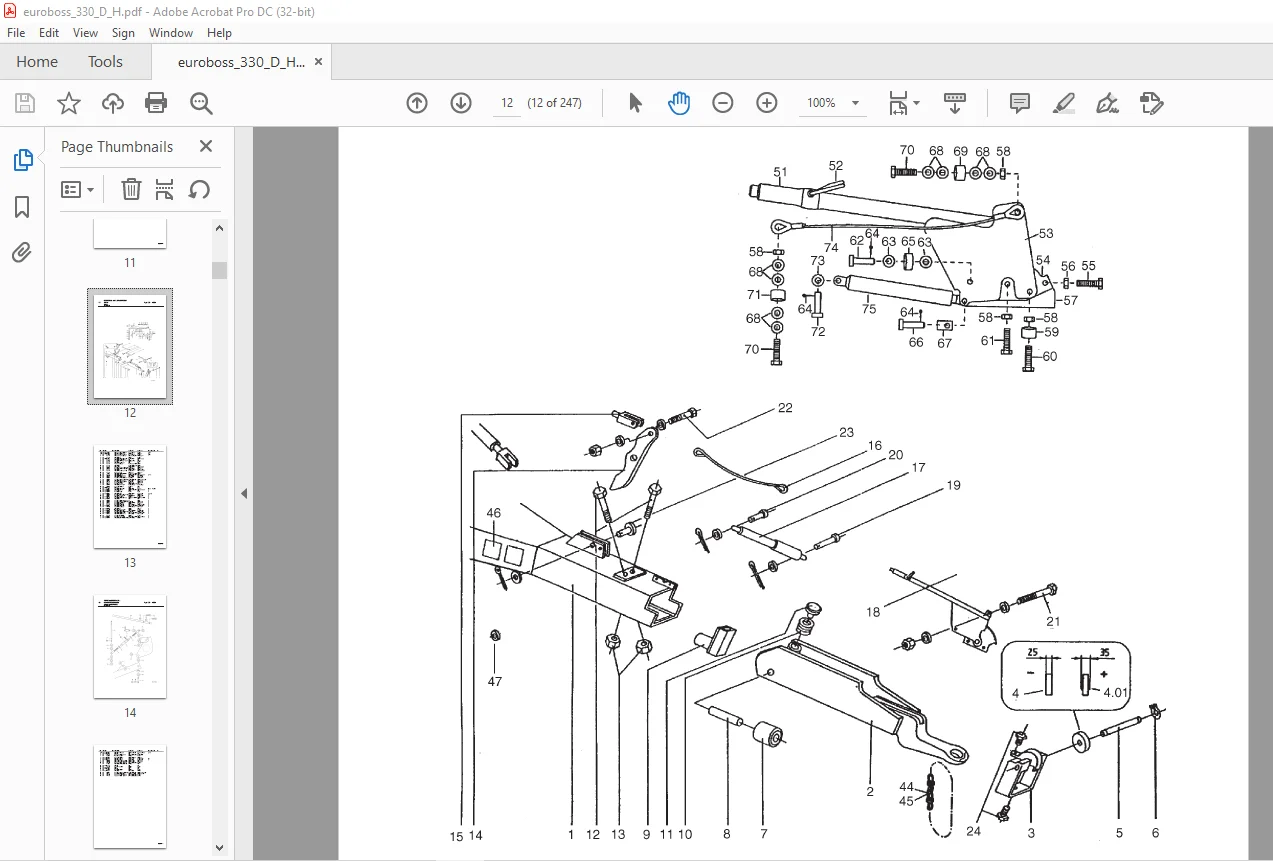Switch to the Tools tab

[105, 62]
